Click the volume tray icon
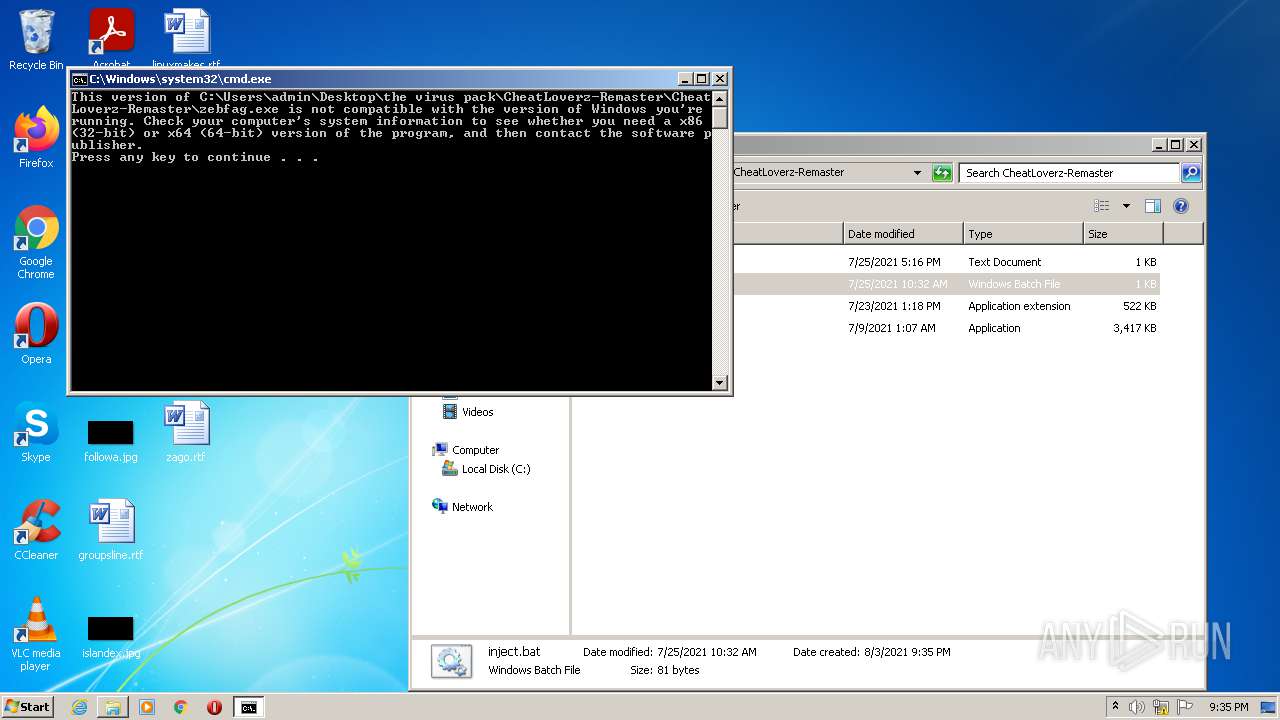Viewport: 1280px width, 720px height. 1137,707
